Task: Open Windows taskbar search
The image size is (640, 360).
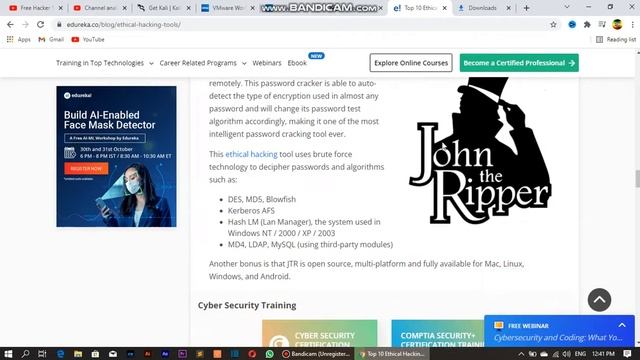Action: click(x=25, y=354)
